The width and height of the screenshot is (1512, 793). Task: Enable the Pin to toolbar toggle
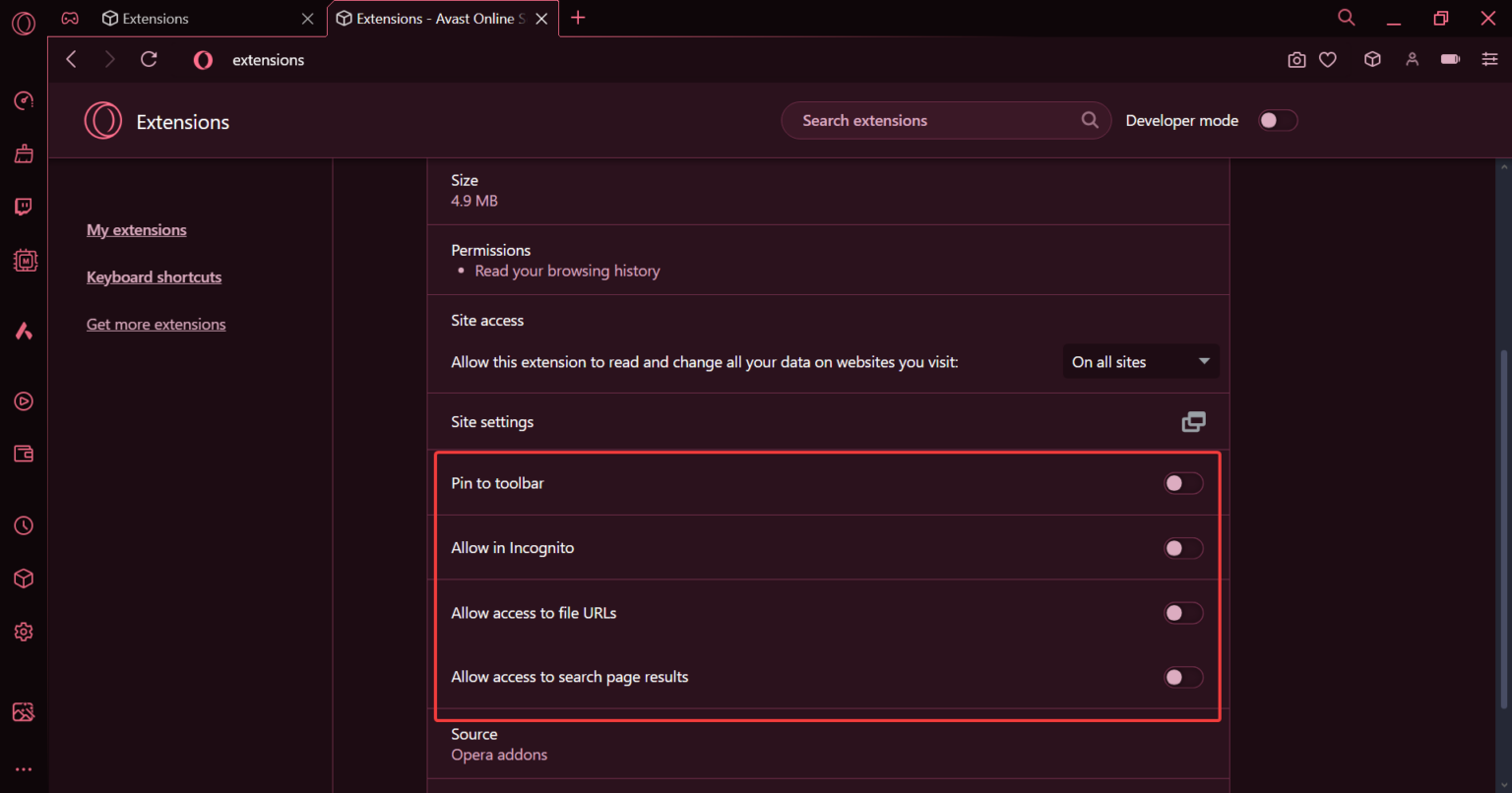point(1183,483)
